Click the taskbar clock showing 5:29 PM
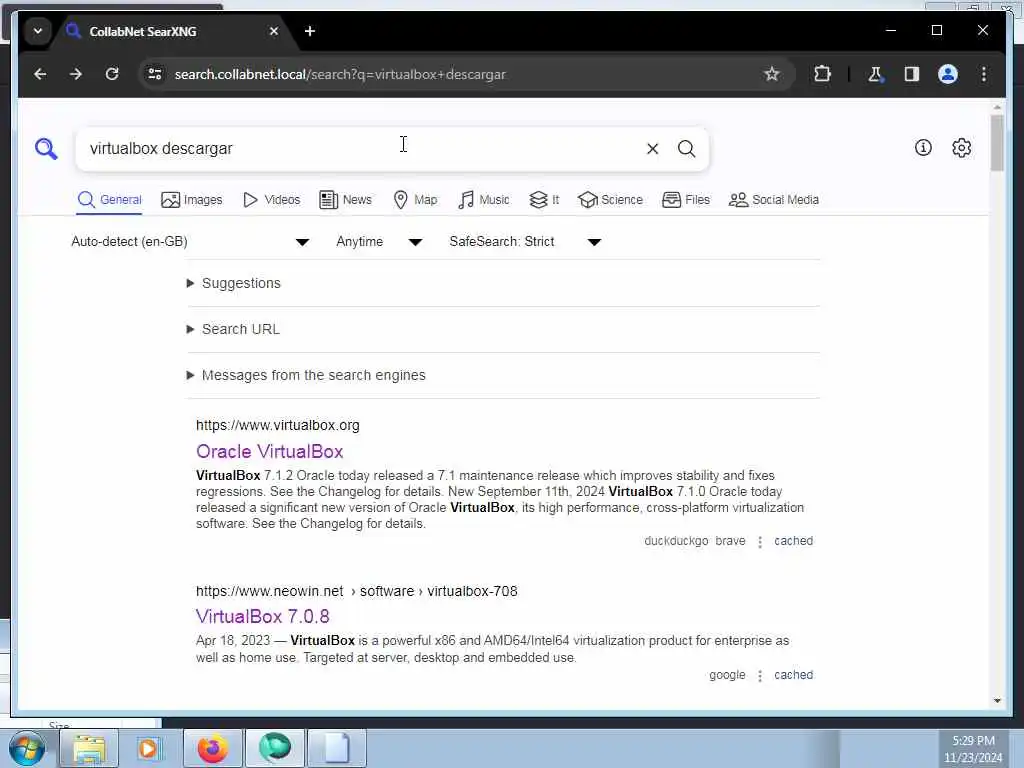The image size is (1024, 768). click(973, 749)
